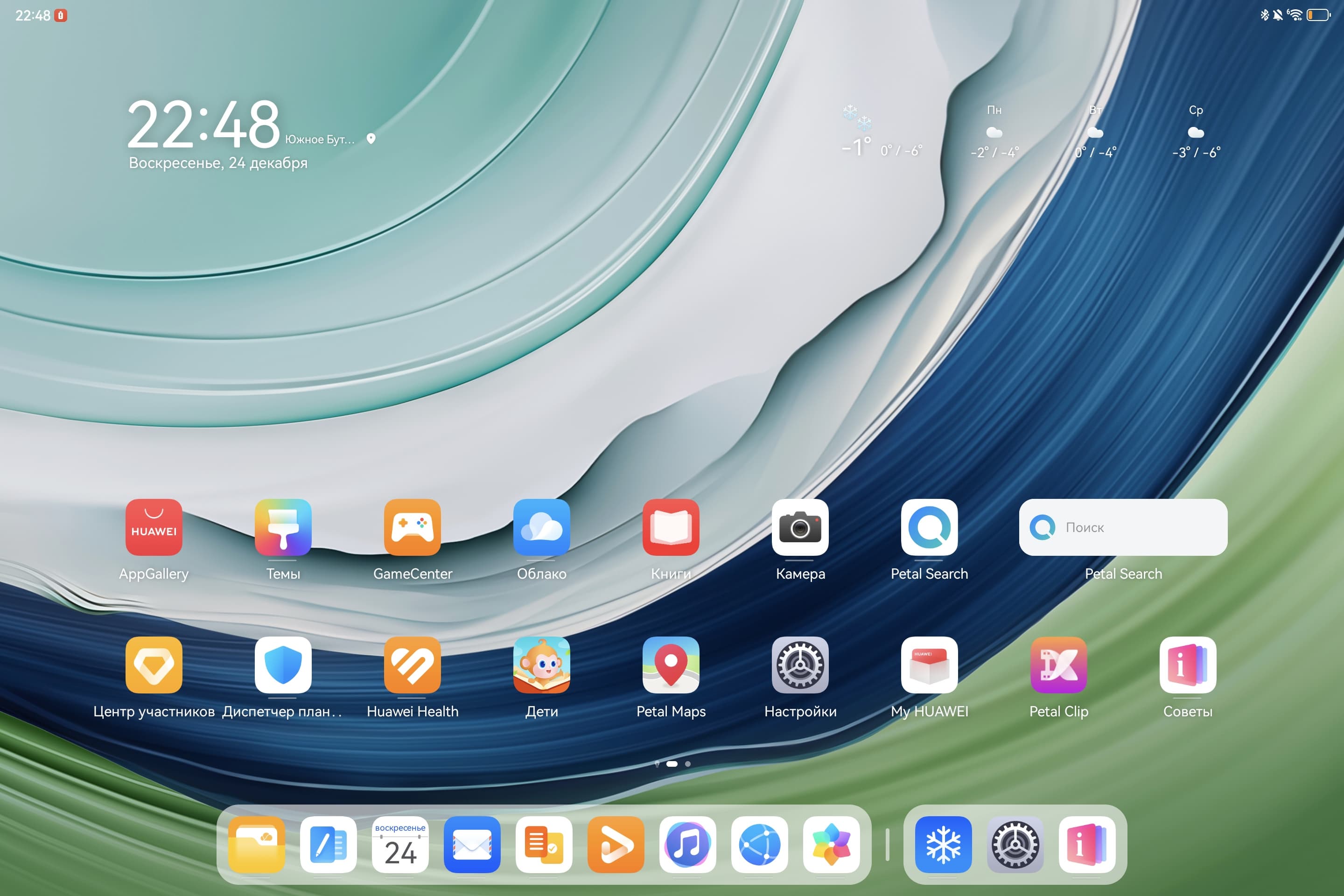Switch to third home screen page dot
The width and height of the screenshot is (1344, 896).
687,763
